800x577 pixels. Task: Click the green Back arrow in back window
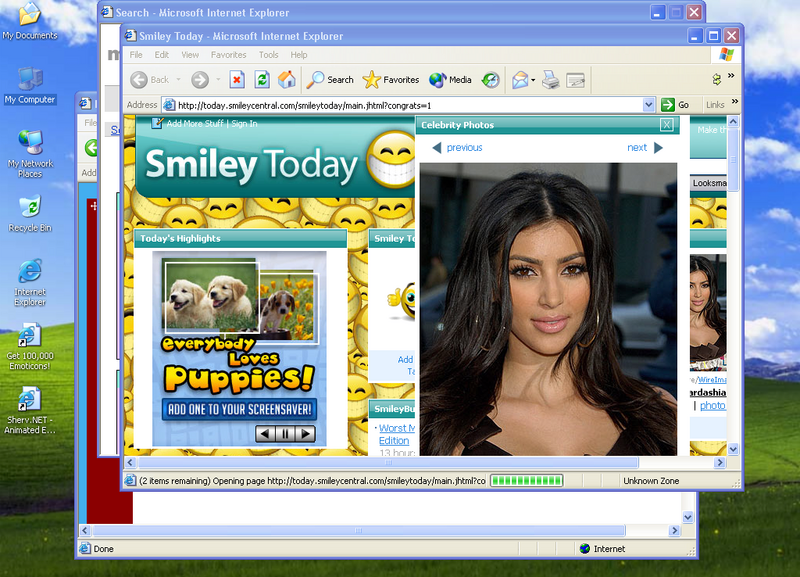tap(91, 148)
